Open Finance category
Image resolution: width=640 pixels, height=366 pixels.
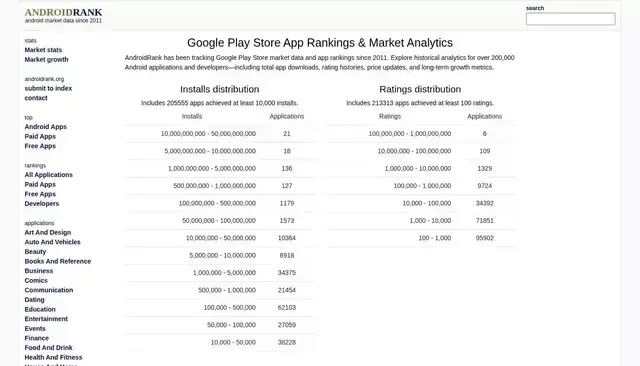pos(36,338)
